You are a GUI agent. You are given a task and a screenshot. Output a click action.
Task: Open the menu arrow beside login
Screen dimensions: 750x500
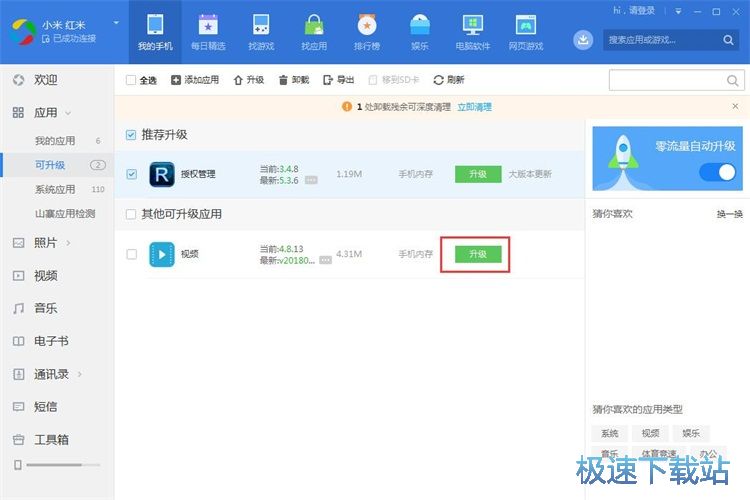(678, 11)
